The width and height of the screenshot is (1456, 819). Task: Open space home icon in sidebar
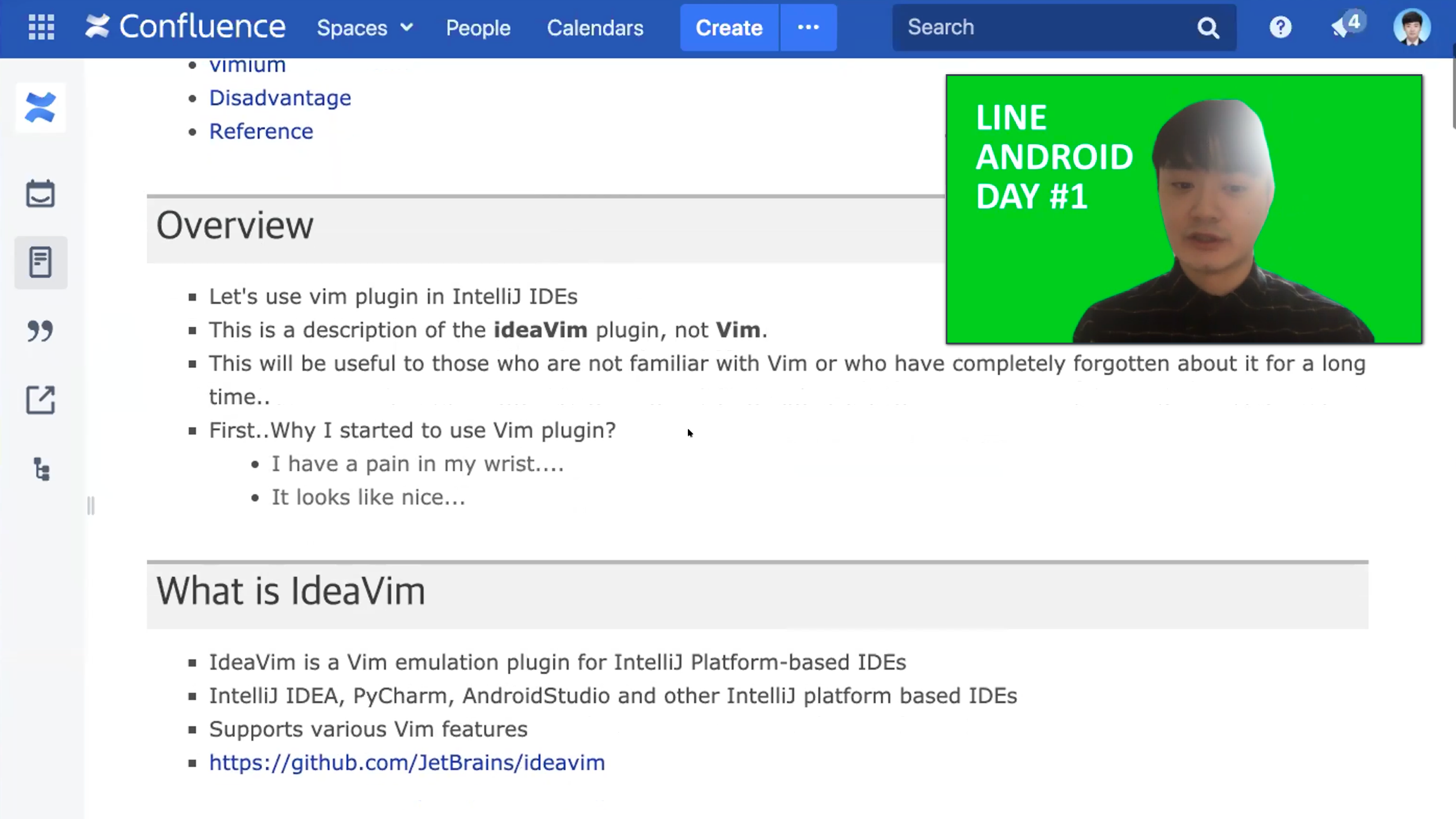pos(41,108)
